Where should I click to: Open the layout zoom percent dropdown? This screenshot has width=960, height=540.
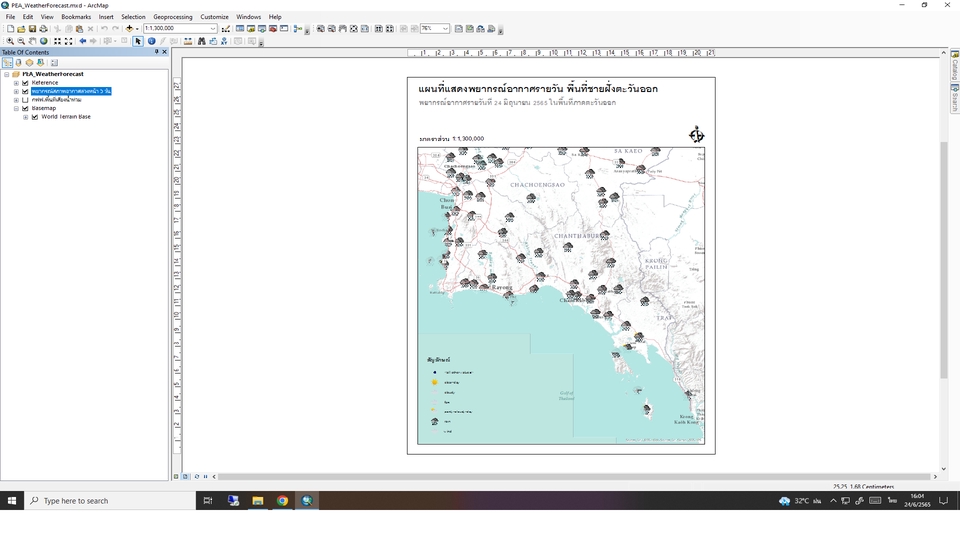(445, 29)
